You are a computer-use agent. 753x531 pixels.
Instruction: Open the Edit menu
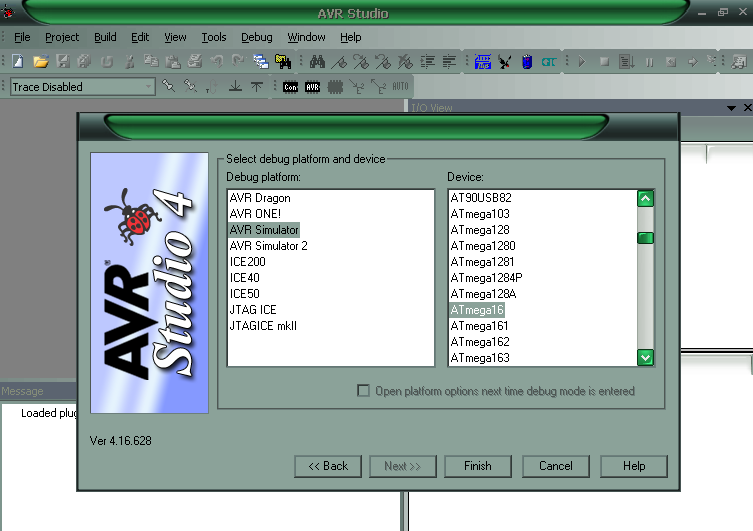140,37
